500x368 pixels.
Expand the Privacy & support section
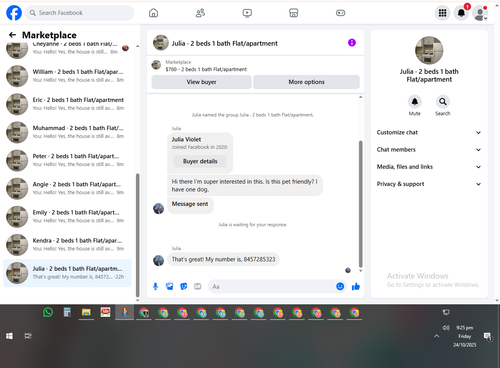(x=429, y=184)
